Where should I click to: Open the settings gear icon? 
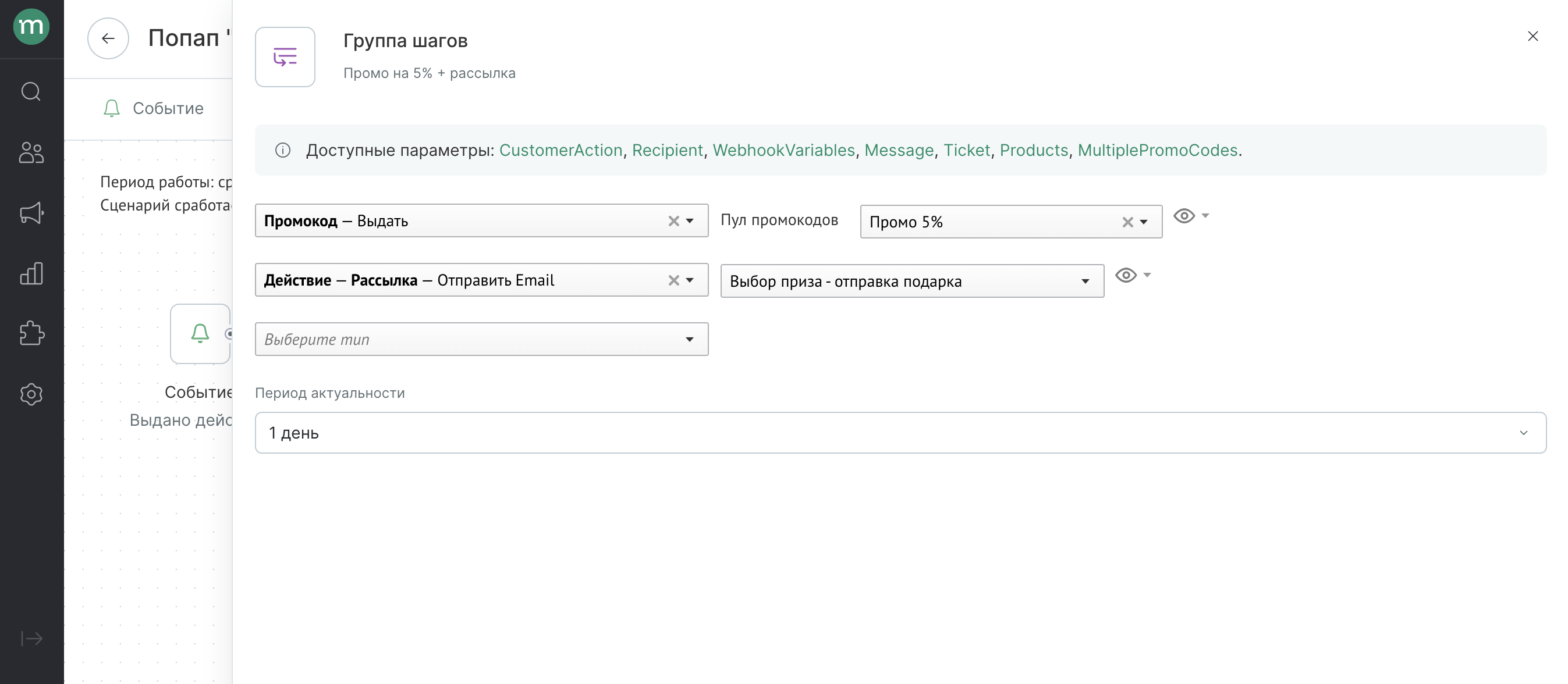(x=31, y=394)
